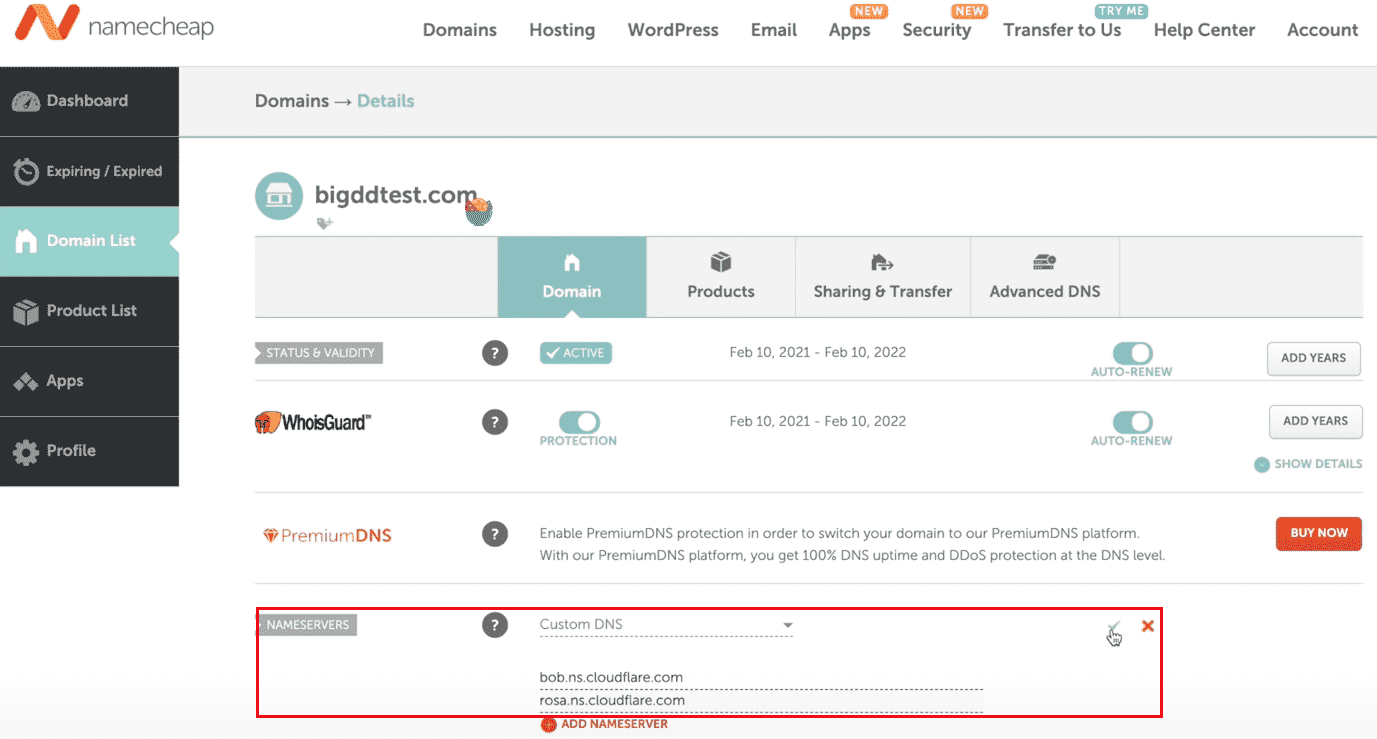Toggle WhoisGuard Protection switch
Screen dimensions: 1377x739
[x=579, y=422]
